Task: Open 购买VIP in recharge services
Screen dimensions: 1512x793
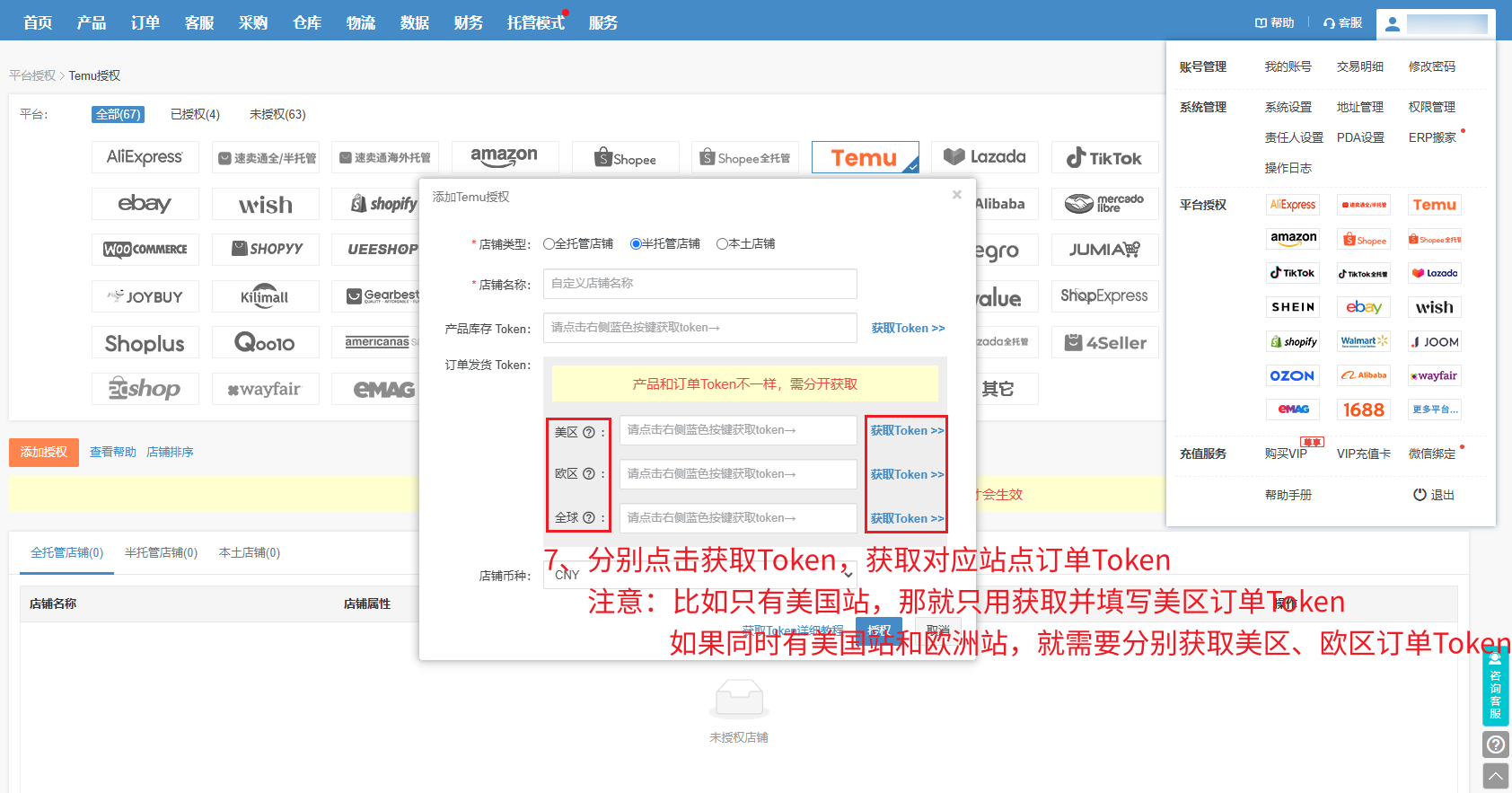Action: (1286, 454)
